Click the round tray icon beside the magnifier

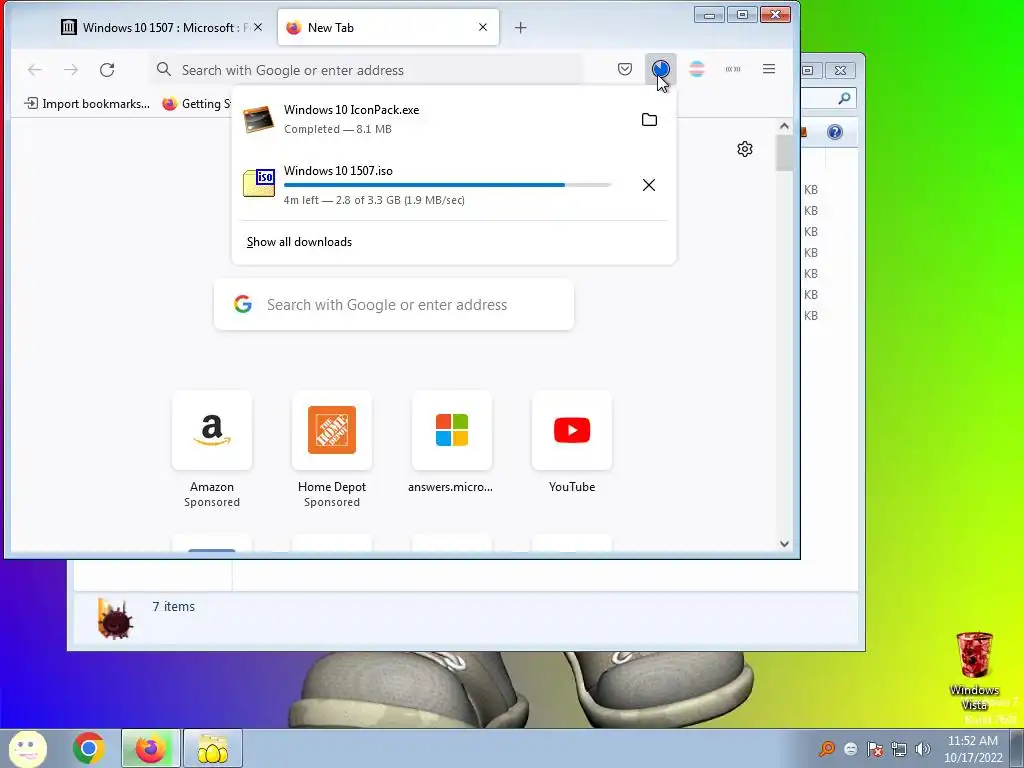(850, 749)
